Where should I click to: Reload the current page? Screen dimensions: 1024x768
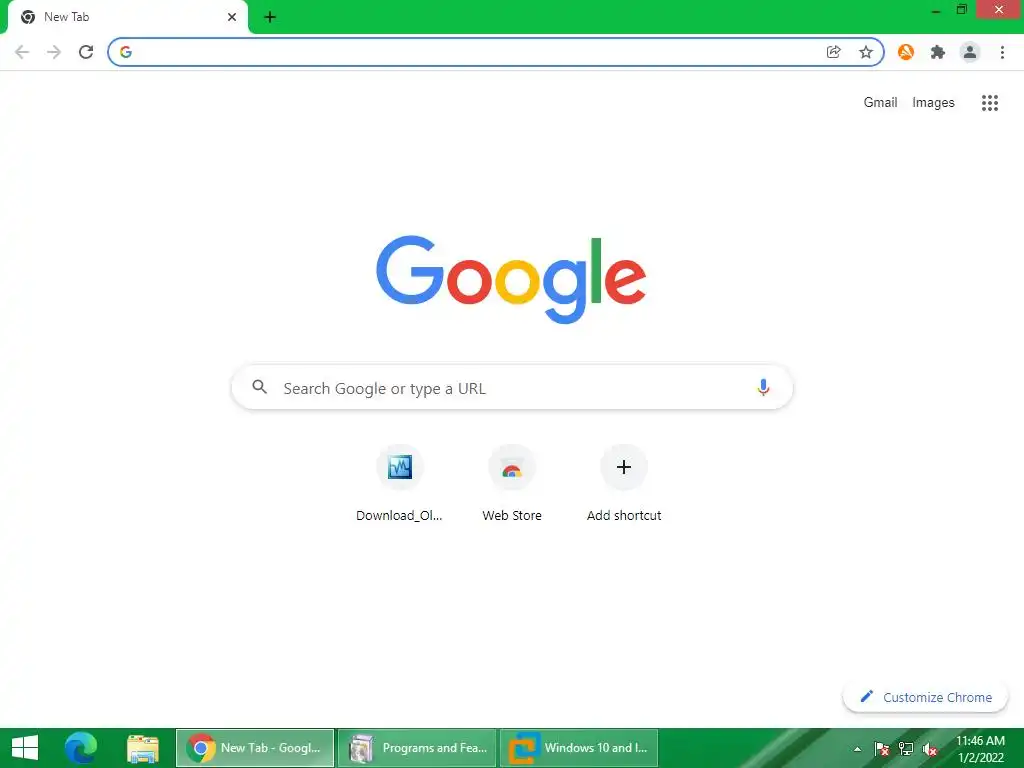click(x=86, y=52)
